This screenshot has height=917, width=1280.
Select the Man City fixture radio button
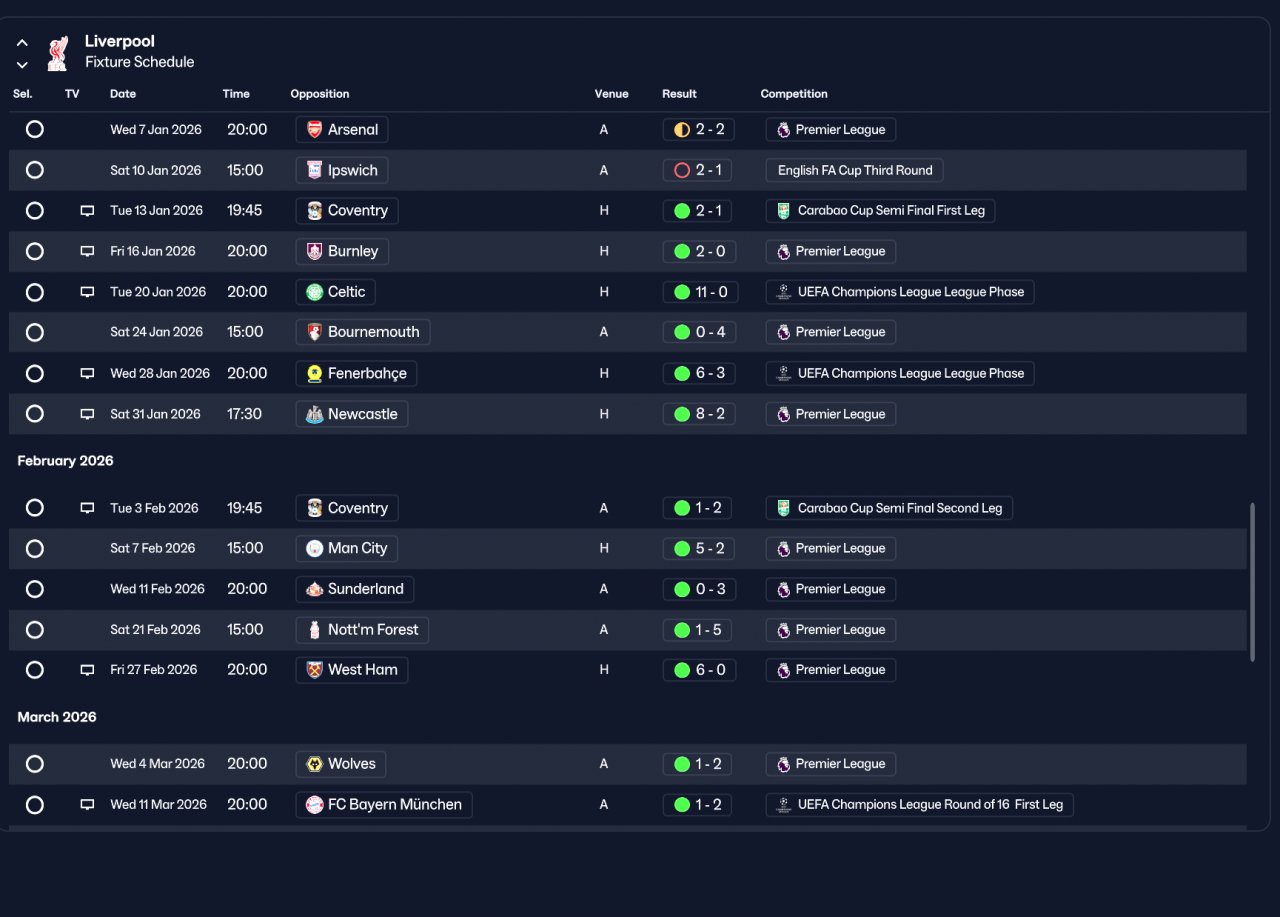coord(35,548)
